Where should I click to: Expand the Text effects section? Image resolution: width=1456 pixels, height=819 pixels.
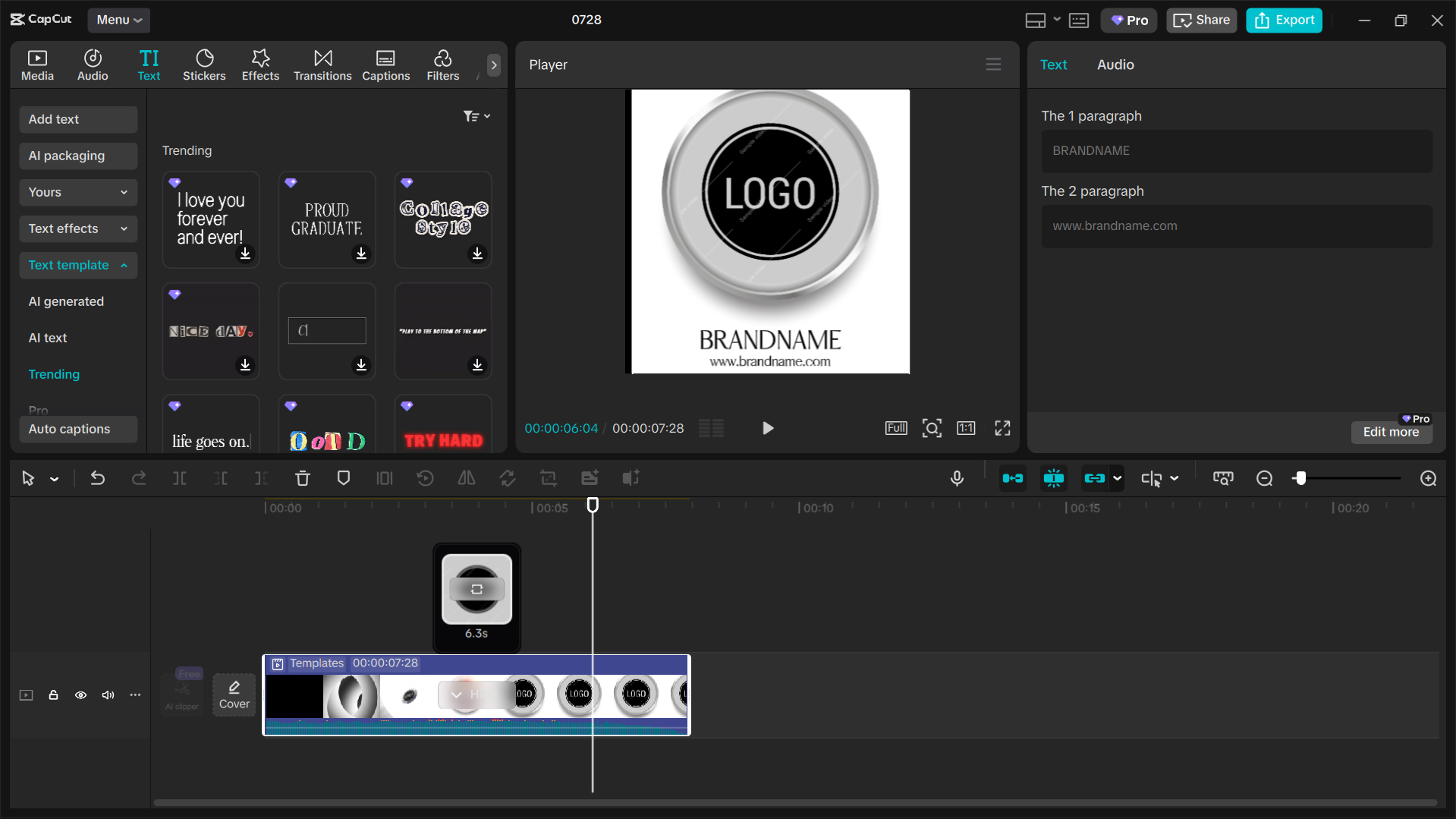[77, 228]
